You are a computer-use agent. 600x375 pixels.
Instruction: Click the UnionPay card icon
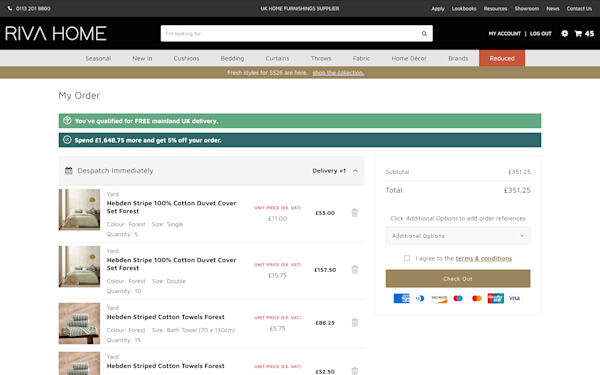coord(495,298)
